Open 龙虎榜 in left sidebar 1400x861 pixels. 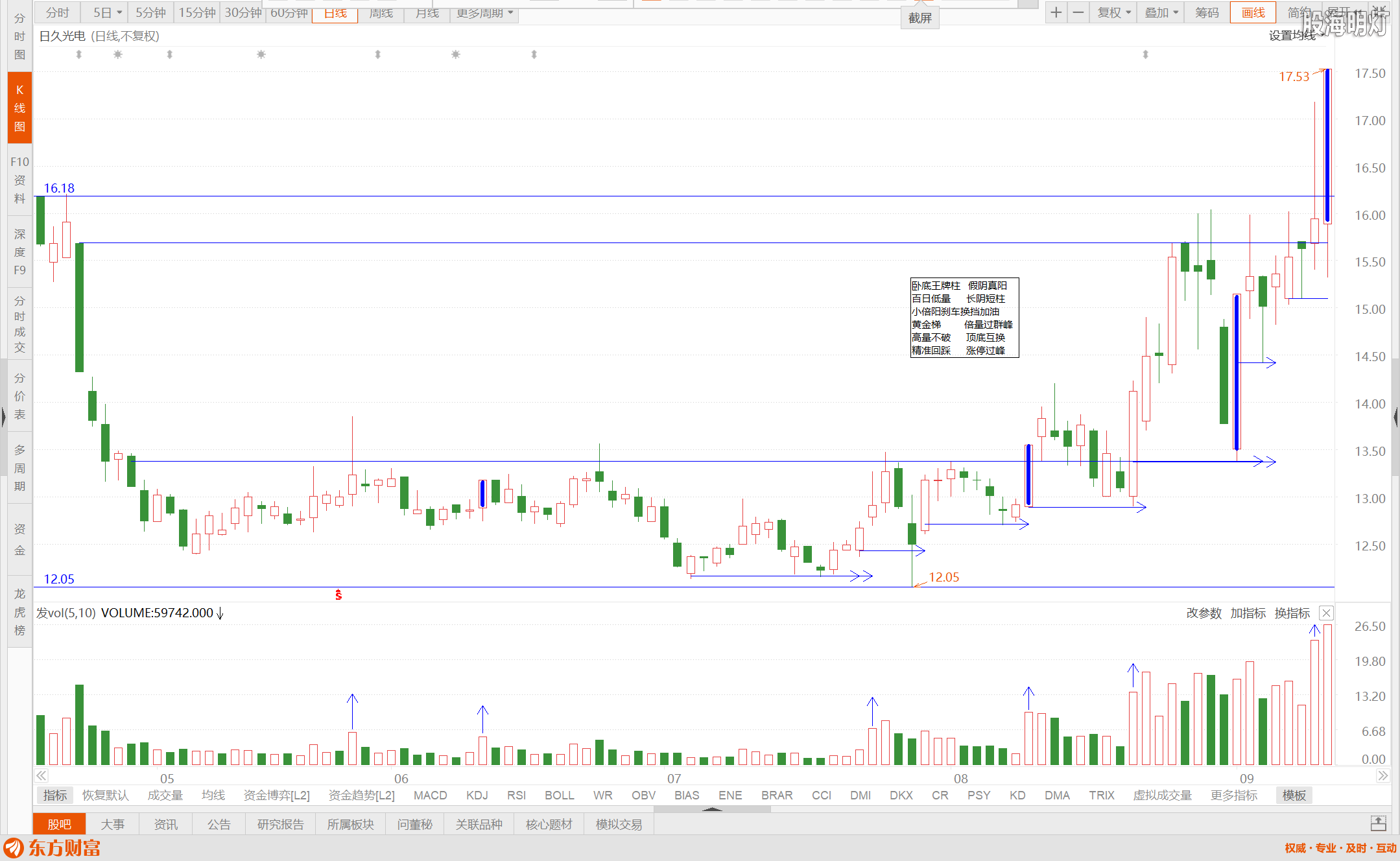(19, 611)
